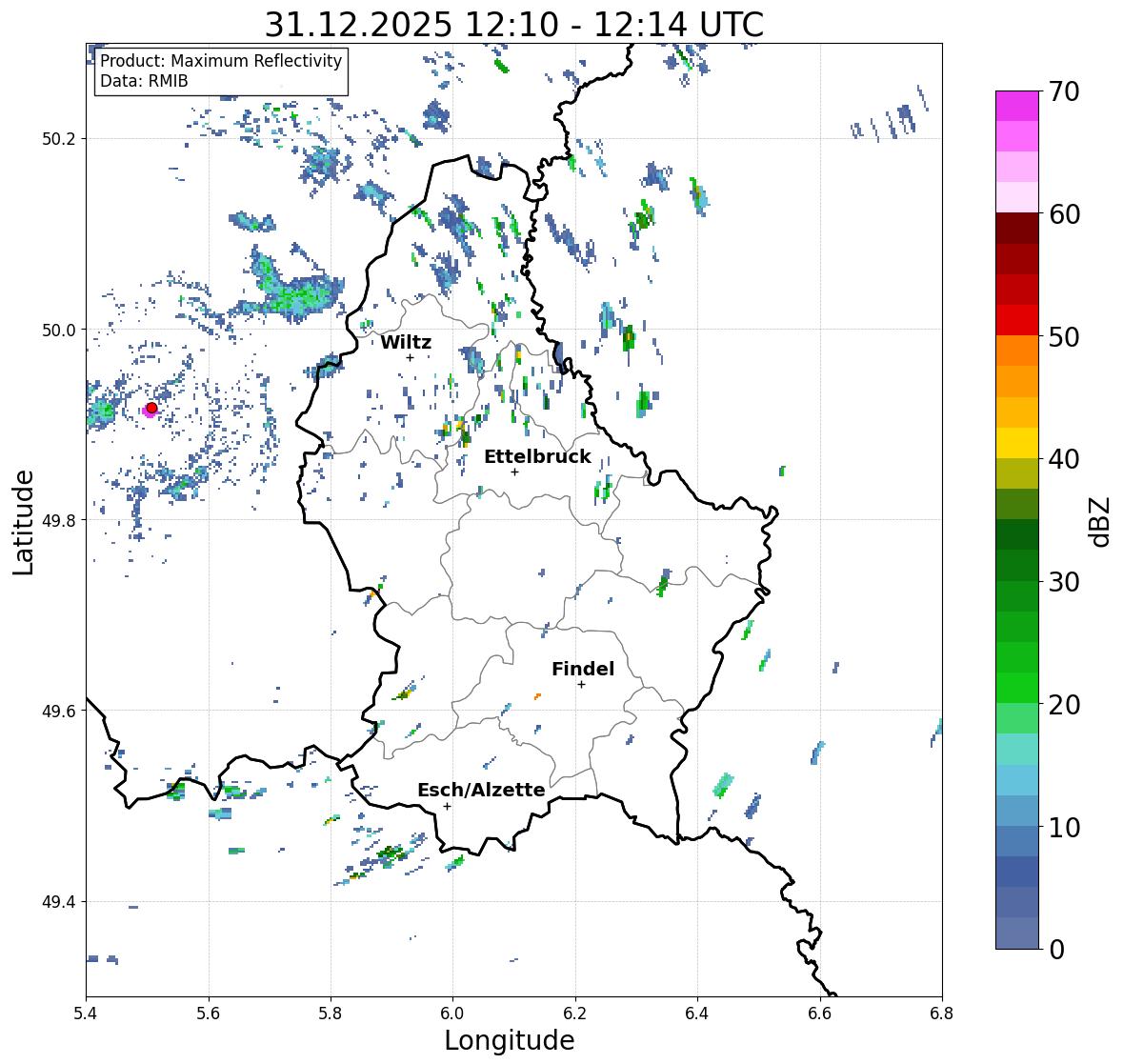This screenshot has width=1123, height=1064.
Task: Click the 20 tick on colorbar
Action: [1063, 704]
